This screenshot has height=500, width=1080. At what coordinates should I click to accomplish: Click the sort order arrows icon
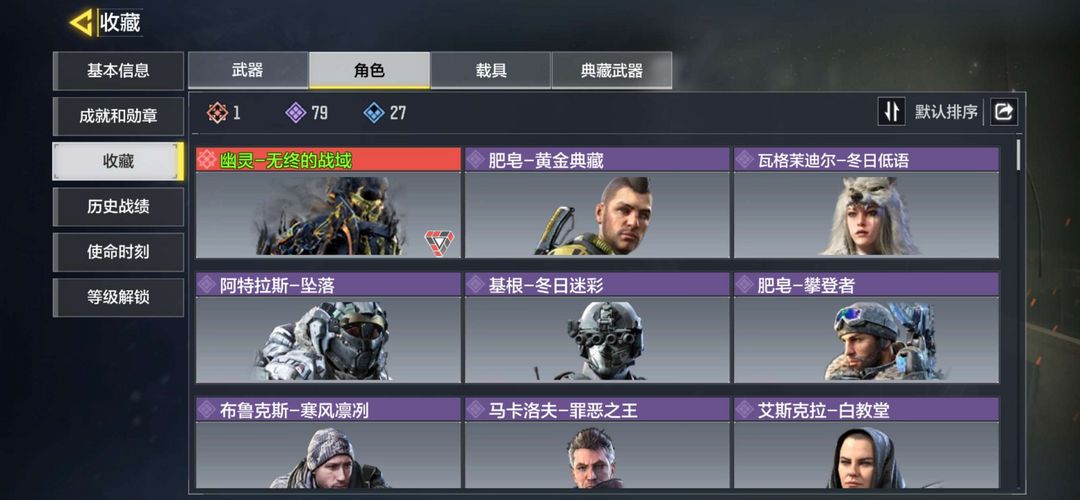[891, 112]
